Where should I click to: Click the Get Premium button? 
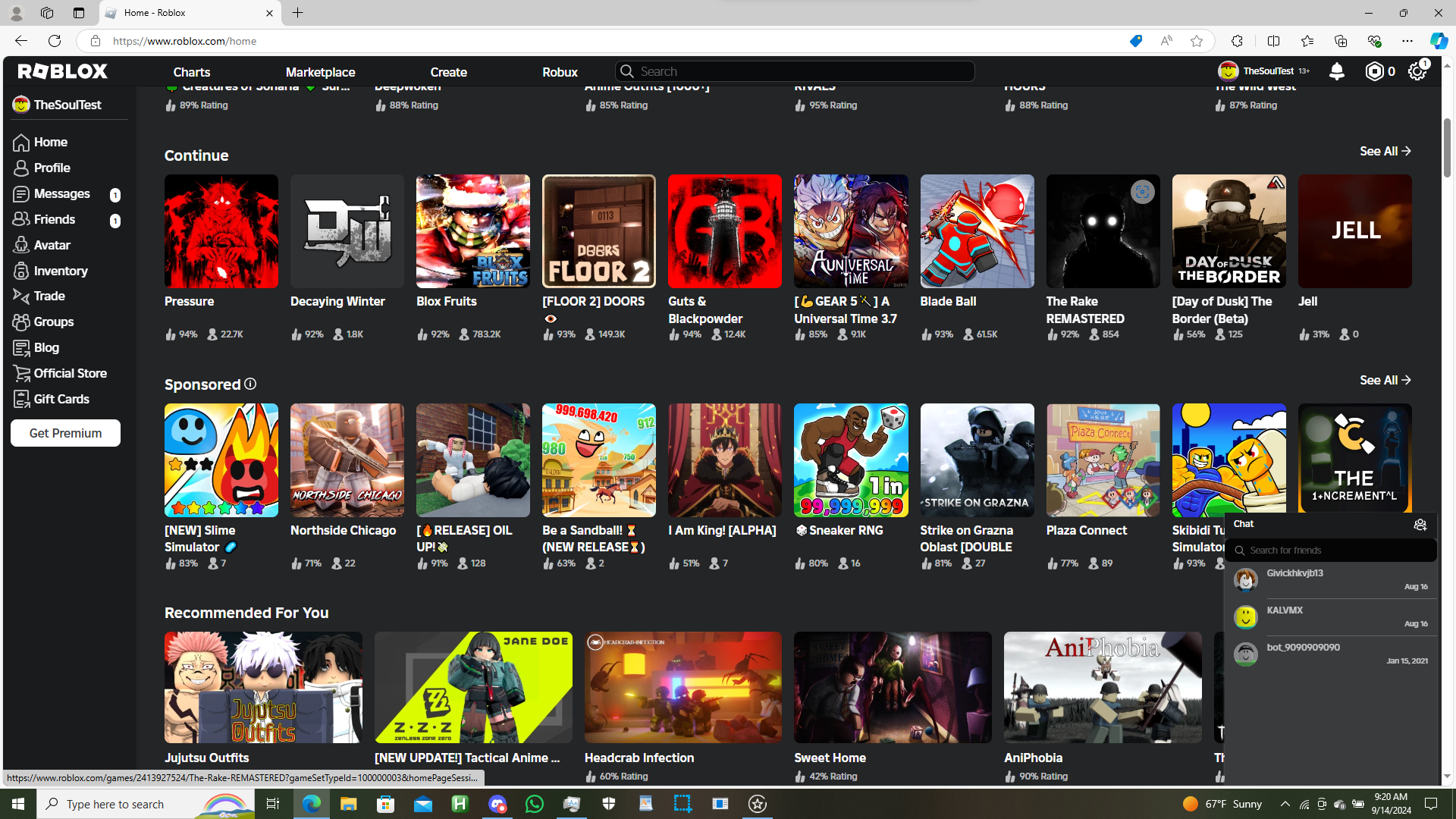(65, 433)
